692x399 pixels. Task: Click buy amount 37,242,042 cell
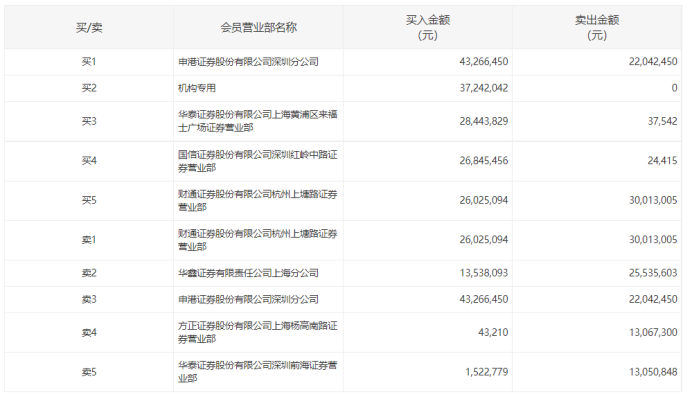484,88
